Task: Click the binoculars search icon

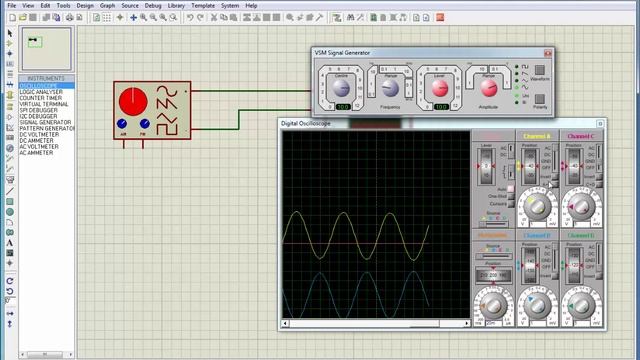Action: [x=350, y=18]
